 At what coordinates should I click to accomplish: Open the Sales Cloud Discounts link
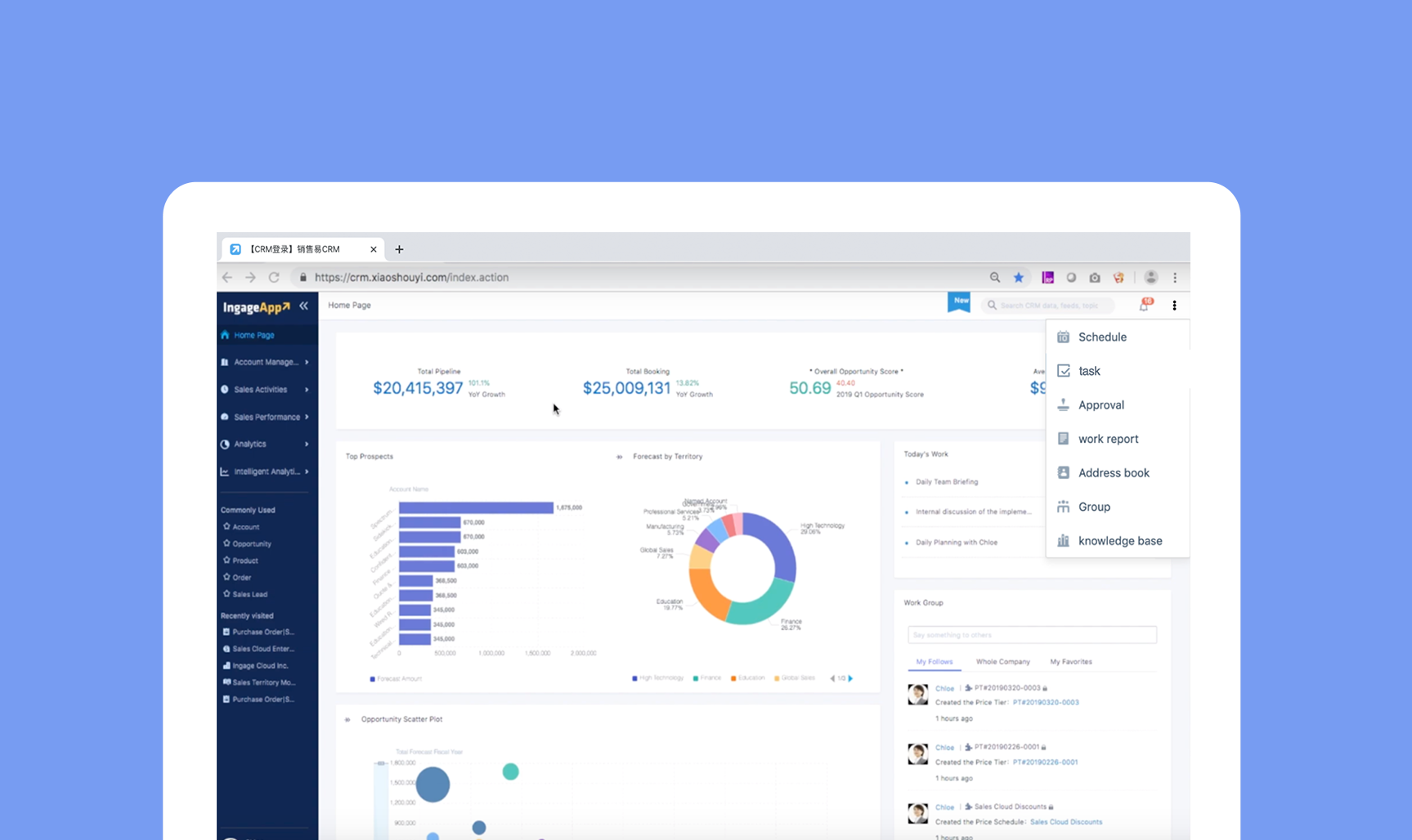pos(1066,821)
